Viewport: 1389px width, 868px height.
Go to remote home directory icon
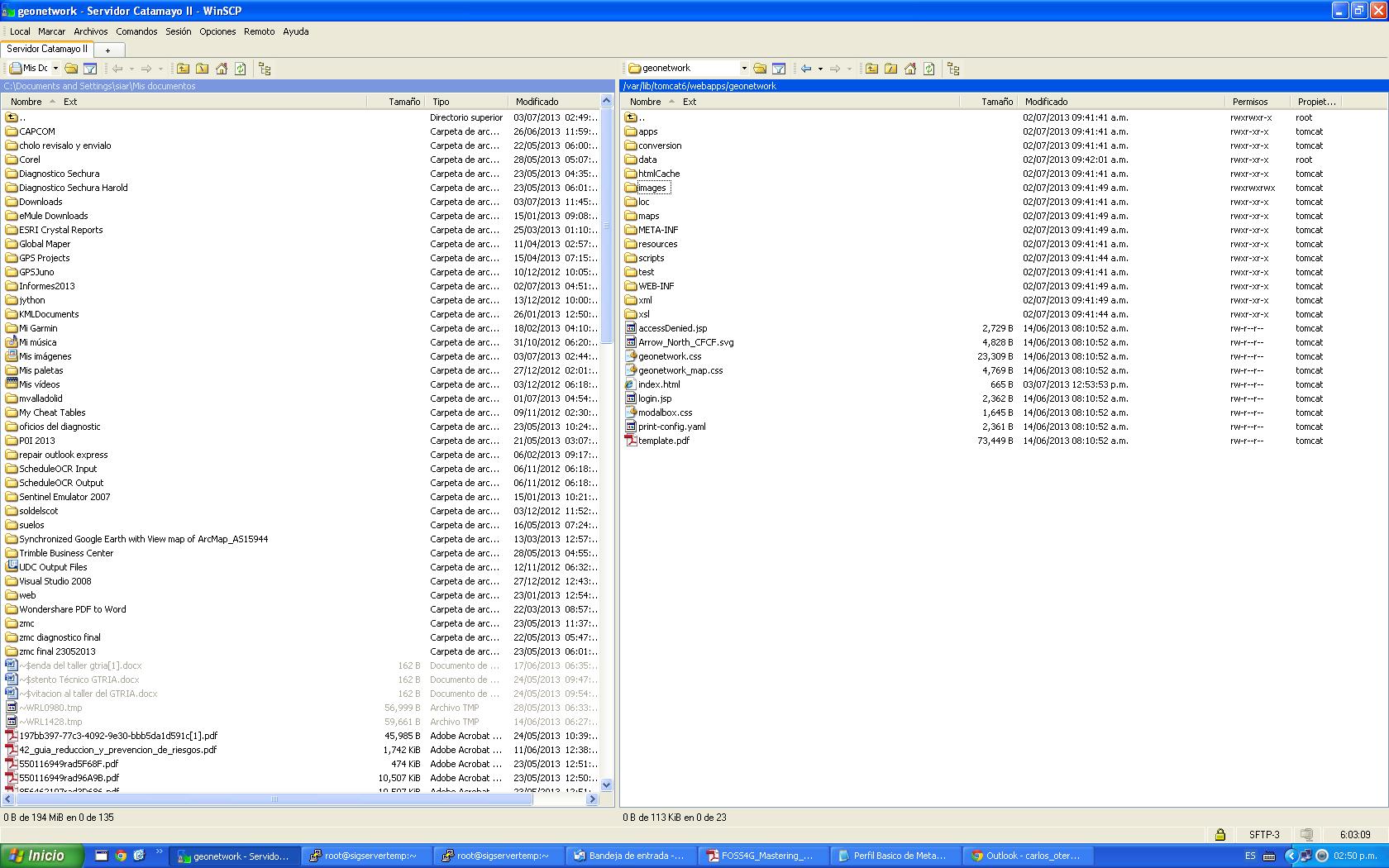point(910,69)
